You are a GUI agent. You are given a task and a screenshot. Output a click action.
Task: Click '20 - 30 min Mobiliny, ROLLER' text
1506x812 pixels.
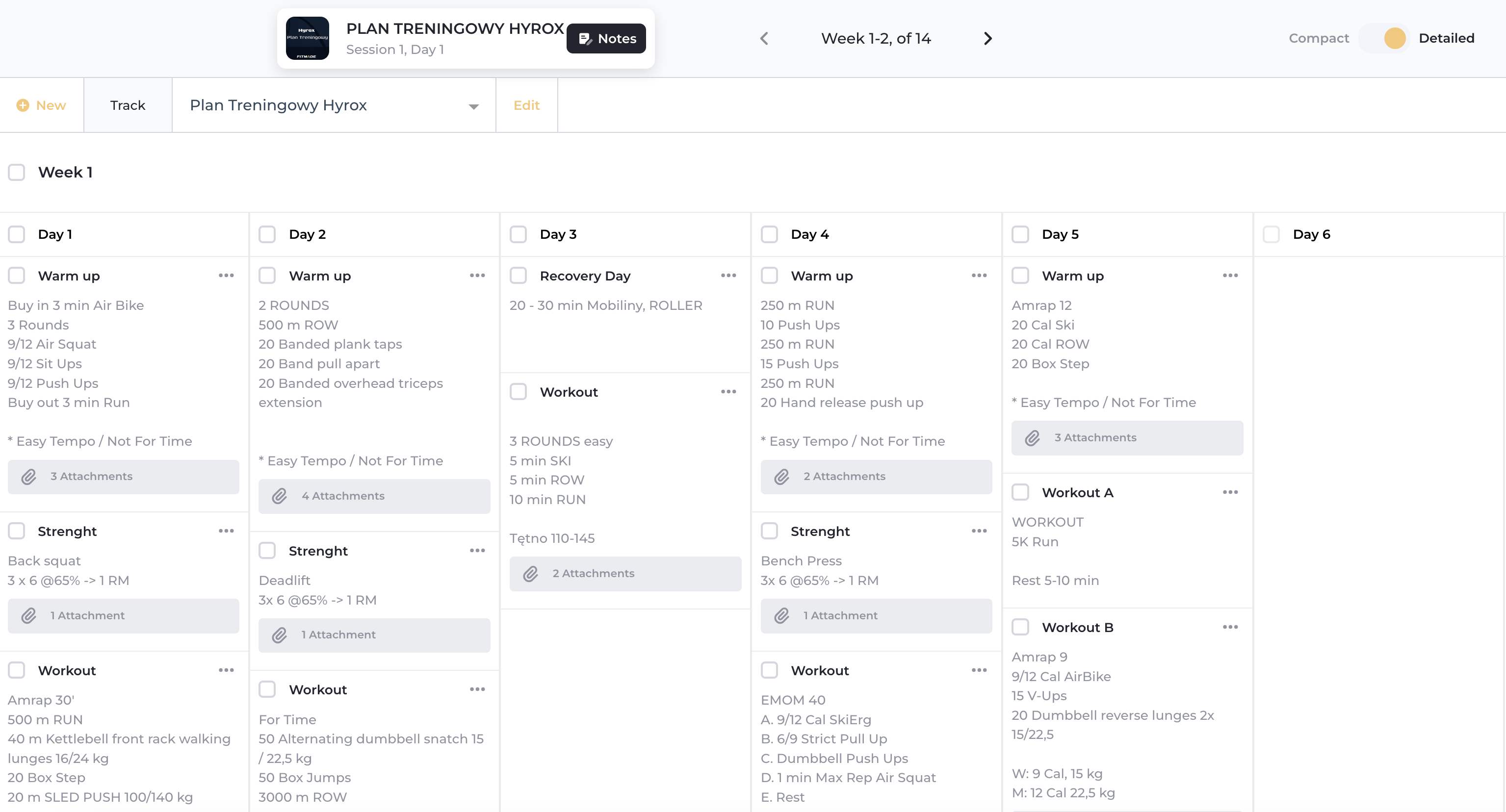point(606,305)
